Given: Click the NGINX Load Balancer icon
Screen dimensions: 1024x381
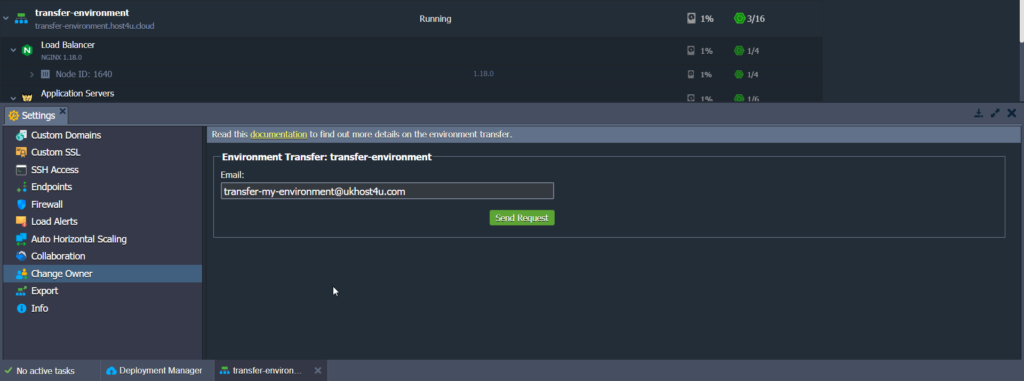Looking at the screenshot, I should [27, 50].
